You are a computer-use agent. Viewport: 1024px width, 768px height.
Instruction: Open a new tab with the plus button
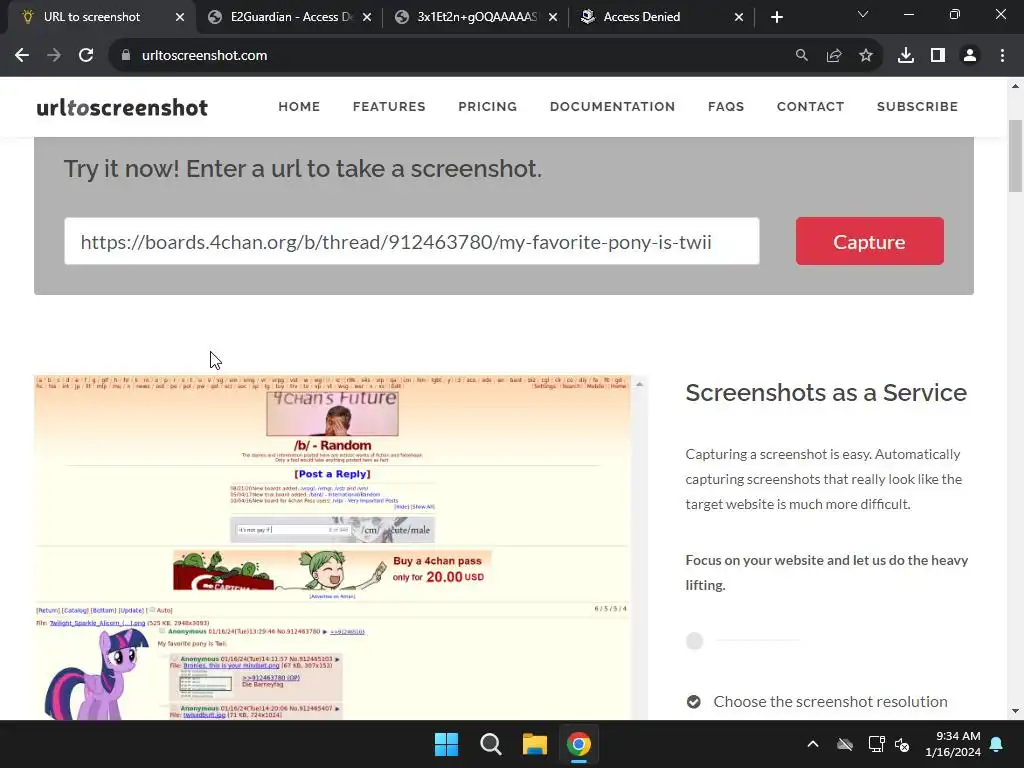tap(776, 18)
